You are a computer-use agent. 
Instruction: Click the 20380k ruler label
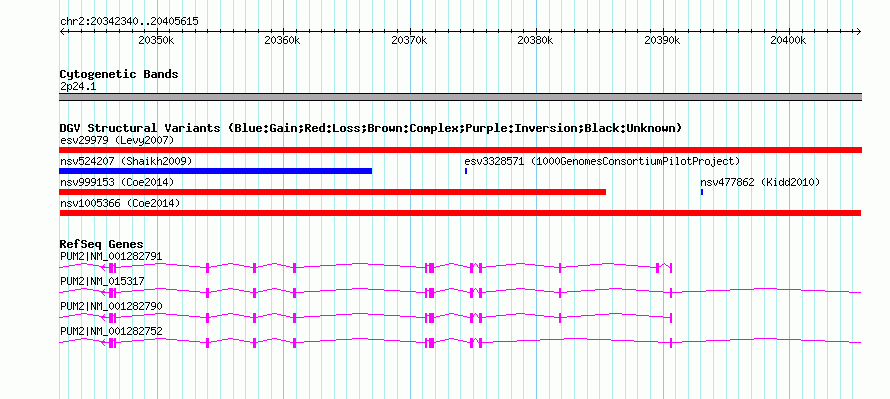536,41
